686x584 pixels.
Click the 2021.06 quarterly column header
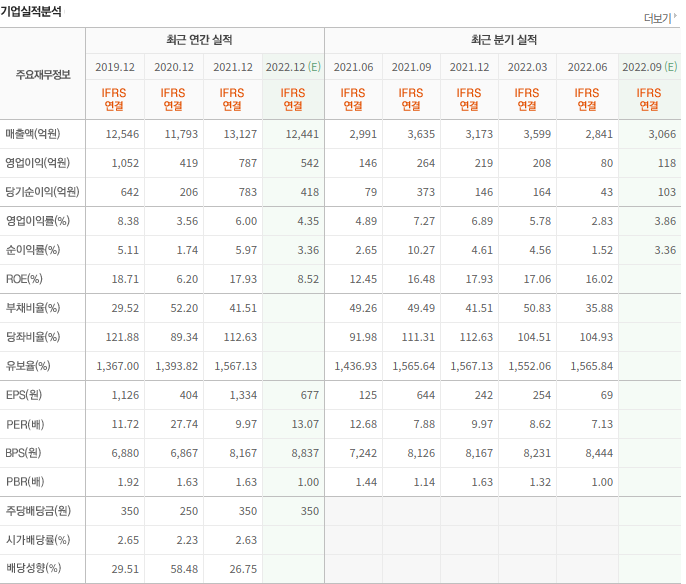(354, 67)
